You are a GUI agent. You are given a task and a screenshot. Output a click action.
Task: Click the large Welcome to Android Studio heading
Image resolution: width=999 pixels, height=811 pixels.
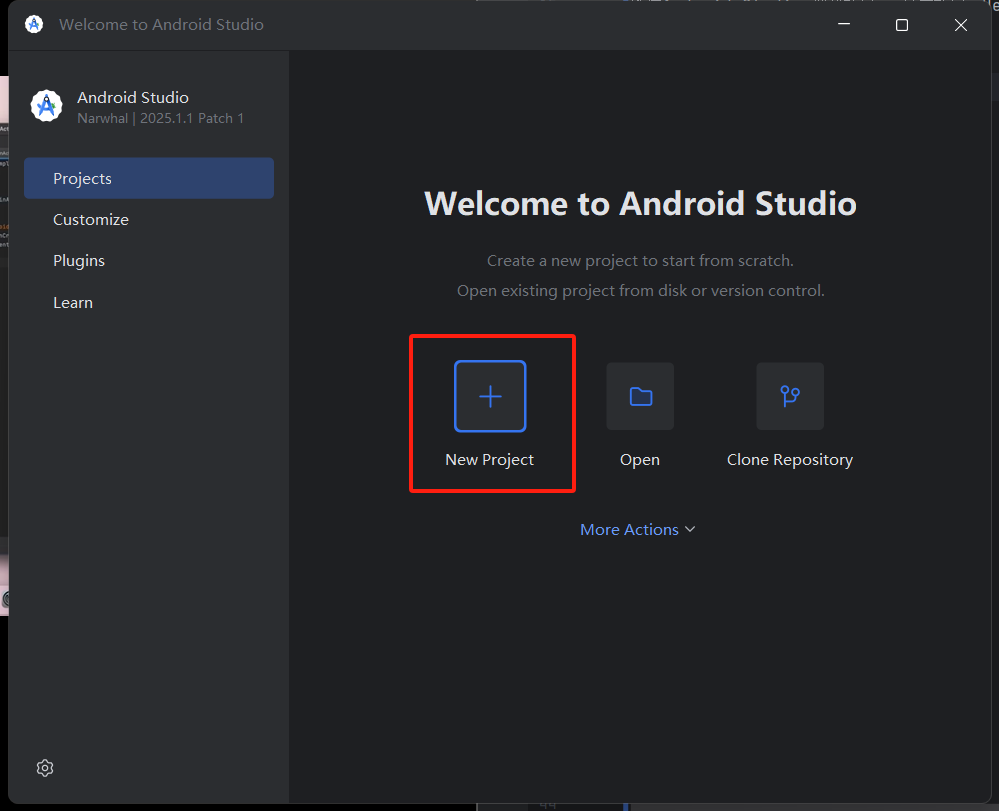(x=640, y=203)
